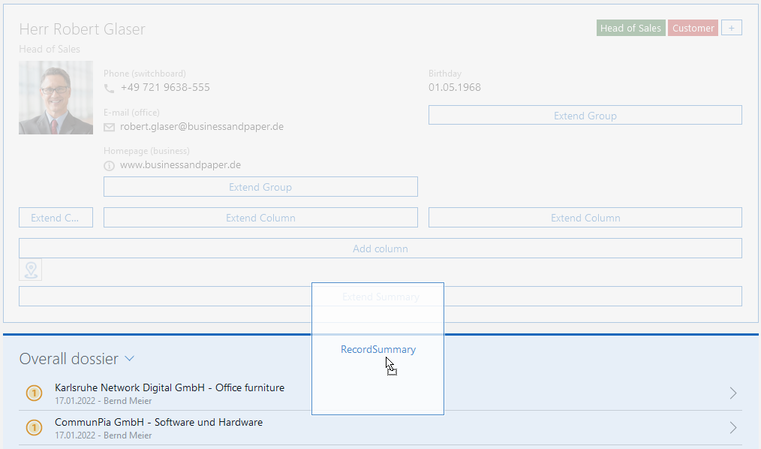761x449 pixels.
Task: Expand the Overall dossier dropdown
Action: [130, 359]
